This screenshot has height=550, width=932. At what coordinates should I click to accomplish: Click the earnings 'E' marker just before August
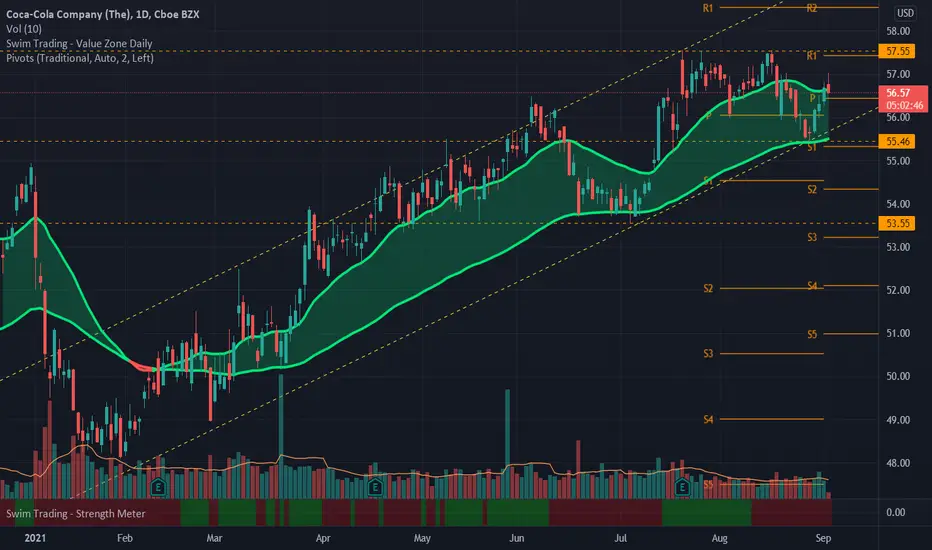682,488
